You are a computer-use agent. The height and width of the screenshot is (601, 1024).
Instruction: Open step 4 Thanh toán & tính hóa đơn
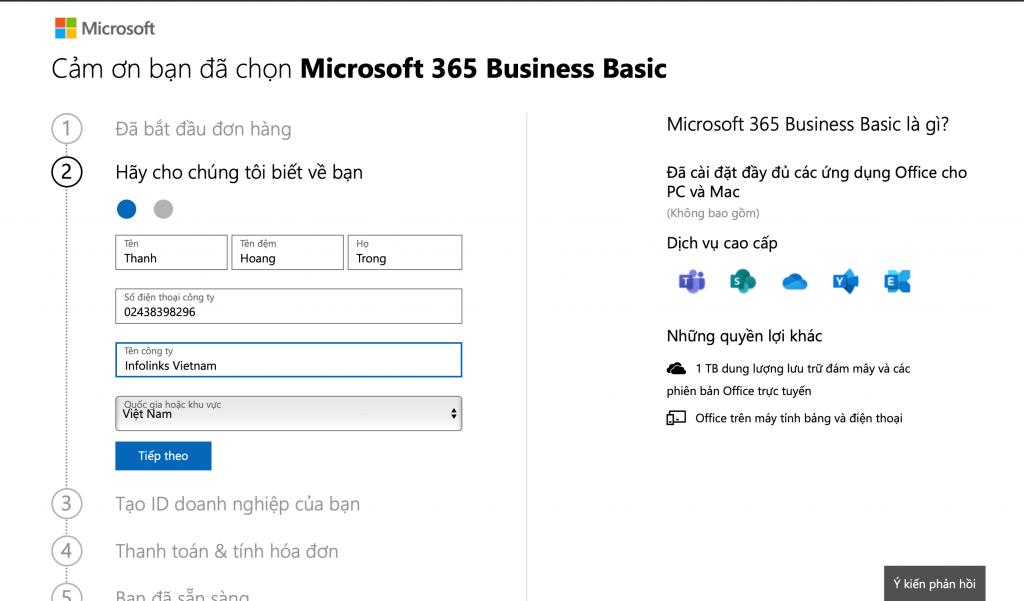tap(227, 551)
